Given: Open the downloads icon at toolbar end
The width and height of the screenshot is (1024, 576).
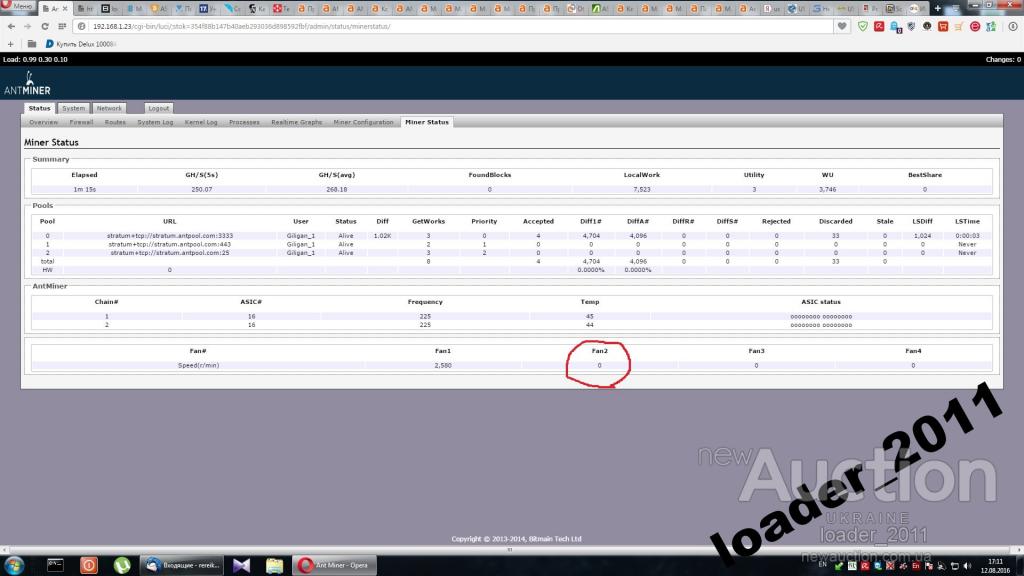Looking at the screenshot, I should (x=1013, y=27).
